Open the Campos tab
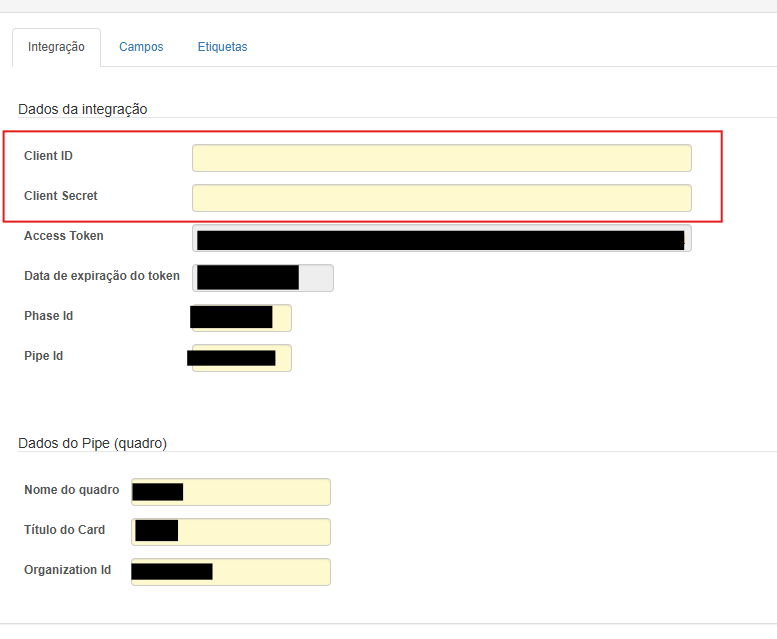777x639 pixels. [141, 47]
